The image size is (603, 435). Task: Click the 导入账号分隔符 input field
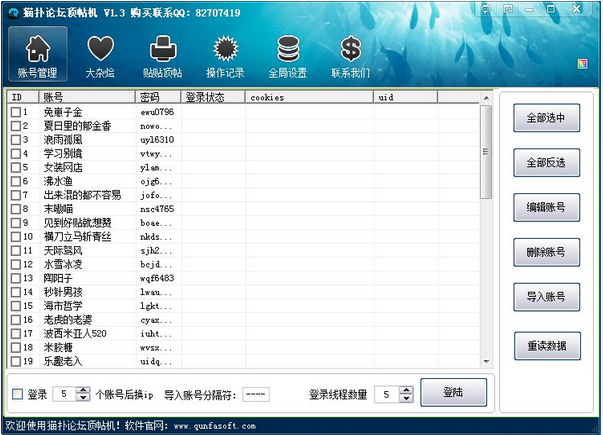point(256,395)
